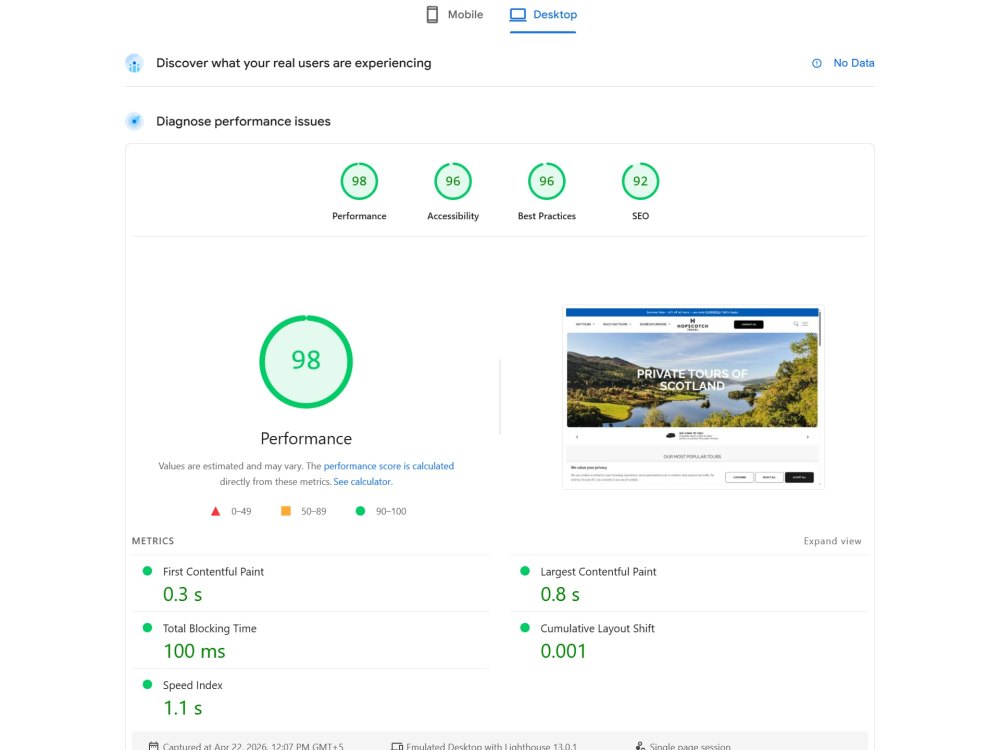Viewport: 1000px width, 750px height.
Task: Click the First Contentful Paint label
Action: [x=213, y=571]
